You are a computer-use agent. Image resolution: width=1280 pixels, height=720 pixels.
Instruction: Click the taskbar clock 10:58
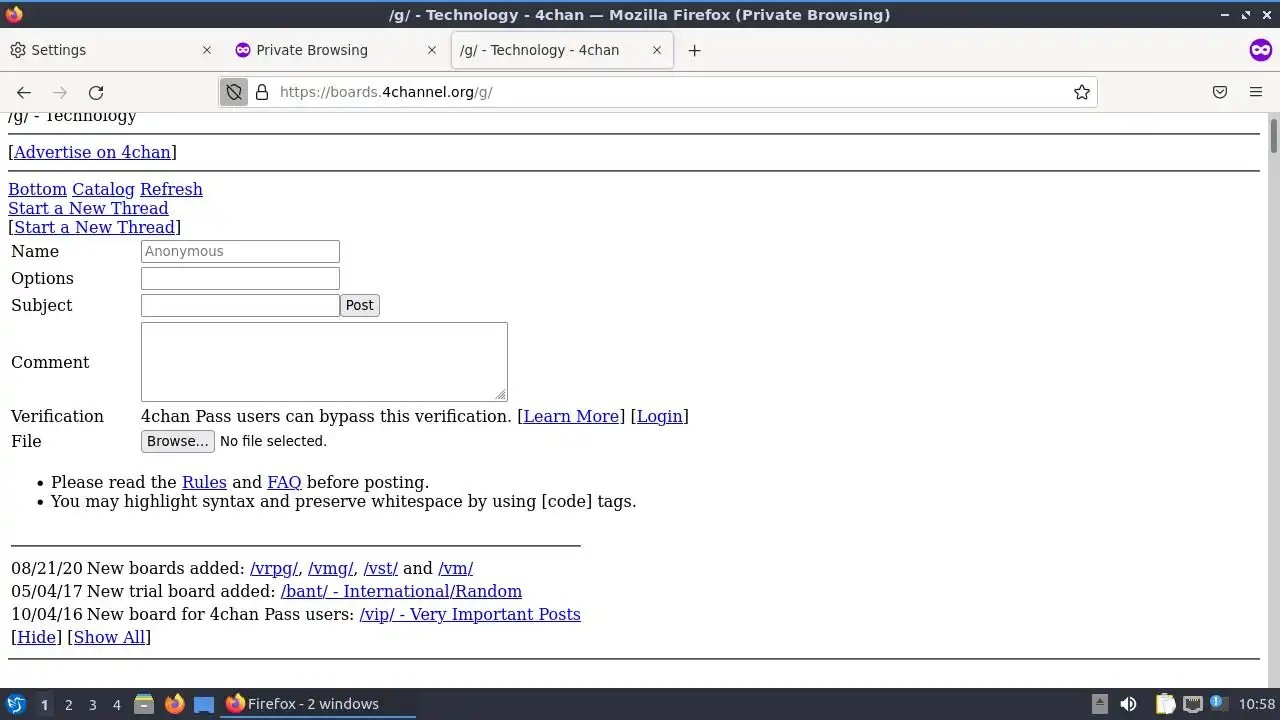(1257, 704)
